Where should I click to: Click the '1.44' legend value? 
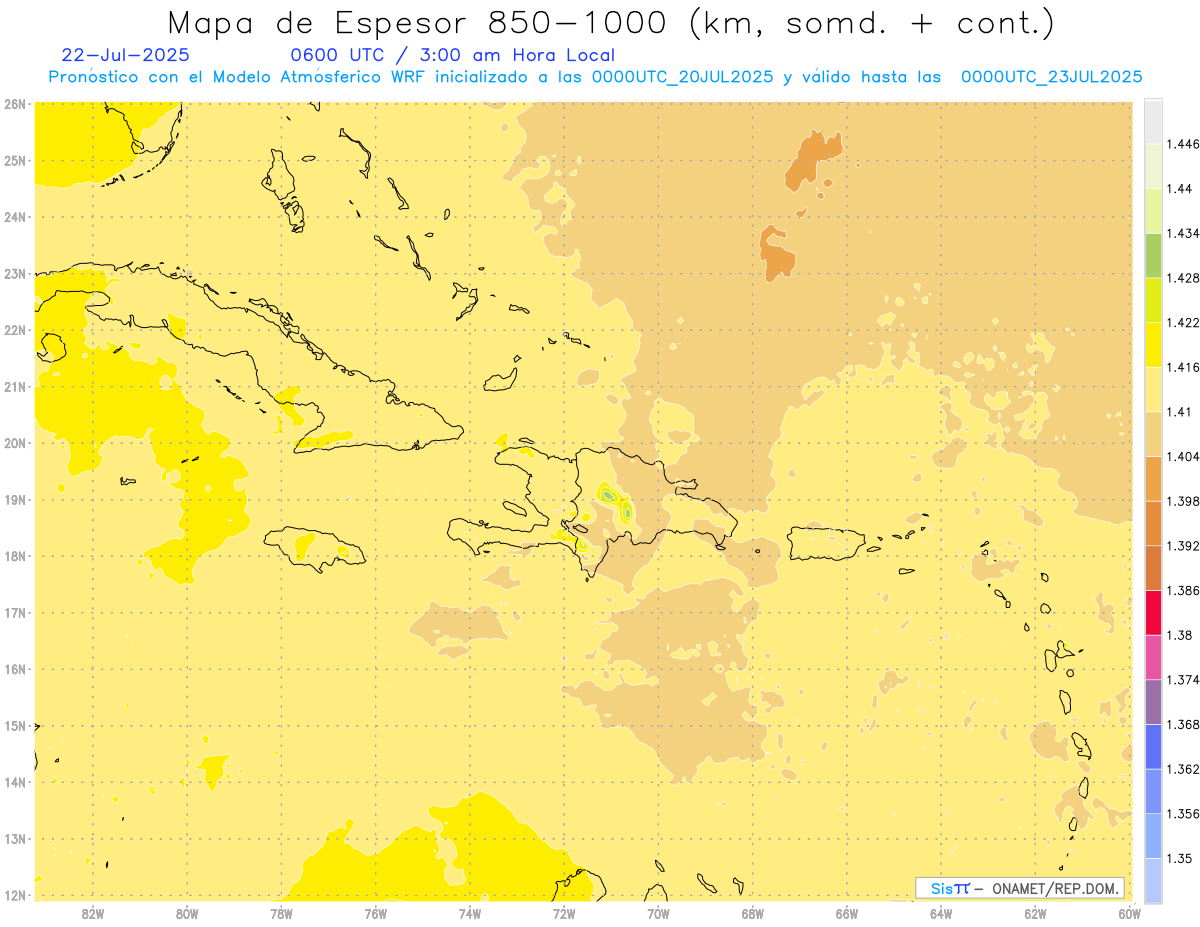click(x=1180, y=188)
